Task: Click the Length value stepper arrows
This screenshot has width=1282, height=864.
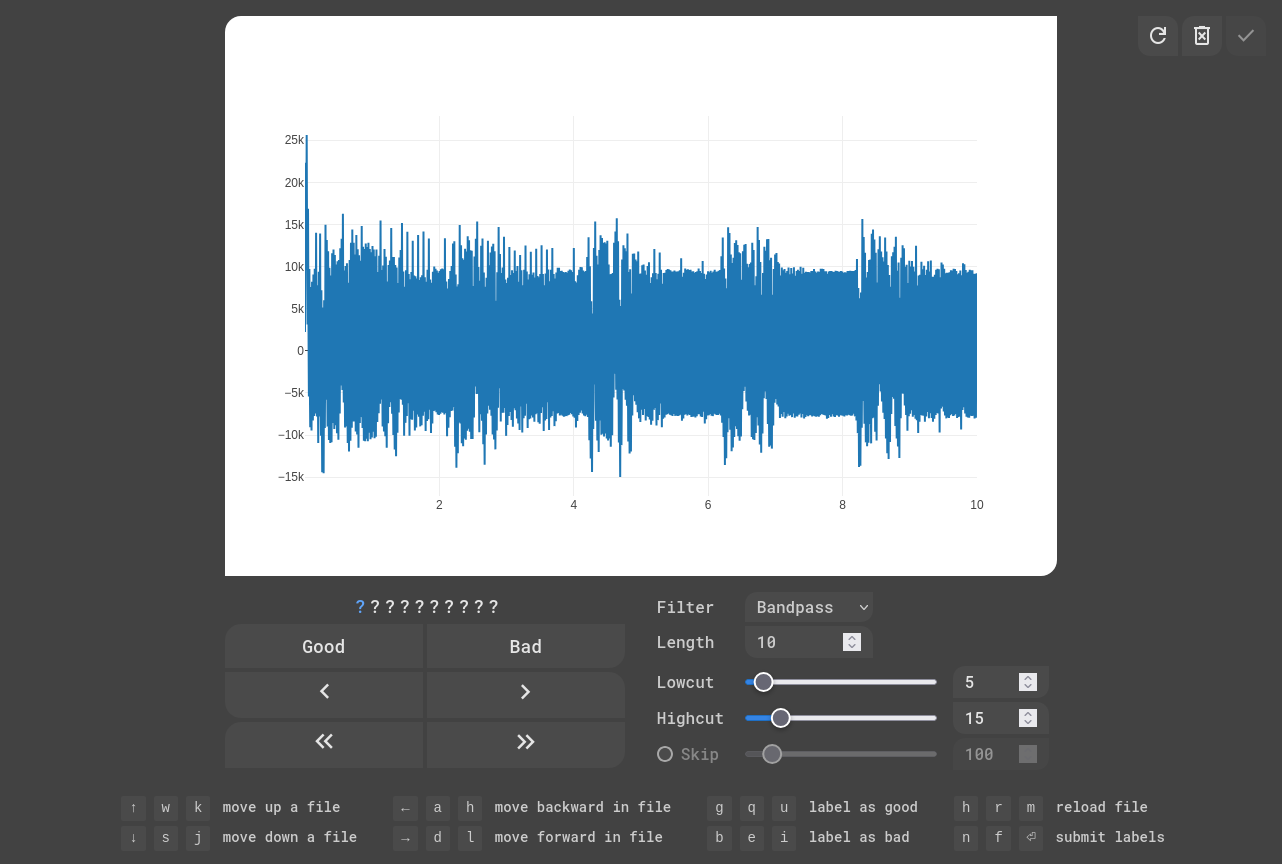Action: pyautogui.click(x=852, y=642)
